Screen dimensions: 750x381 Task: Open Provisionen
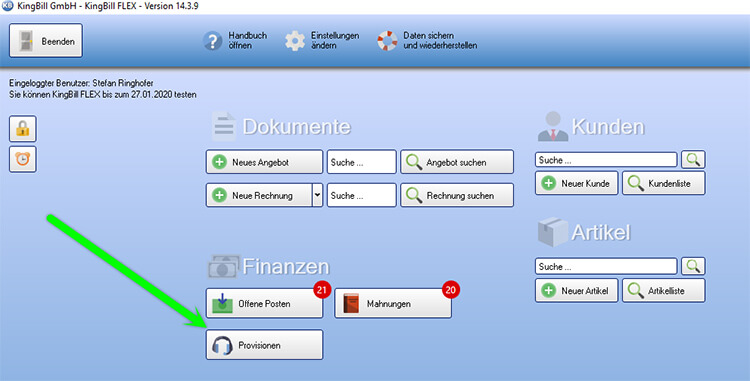[265, 345]
